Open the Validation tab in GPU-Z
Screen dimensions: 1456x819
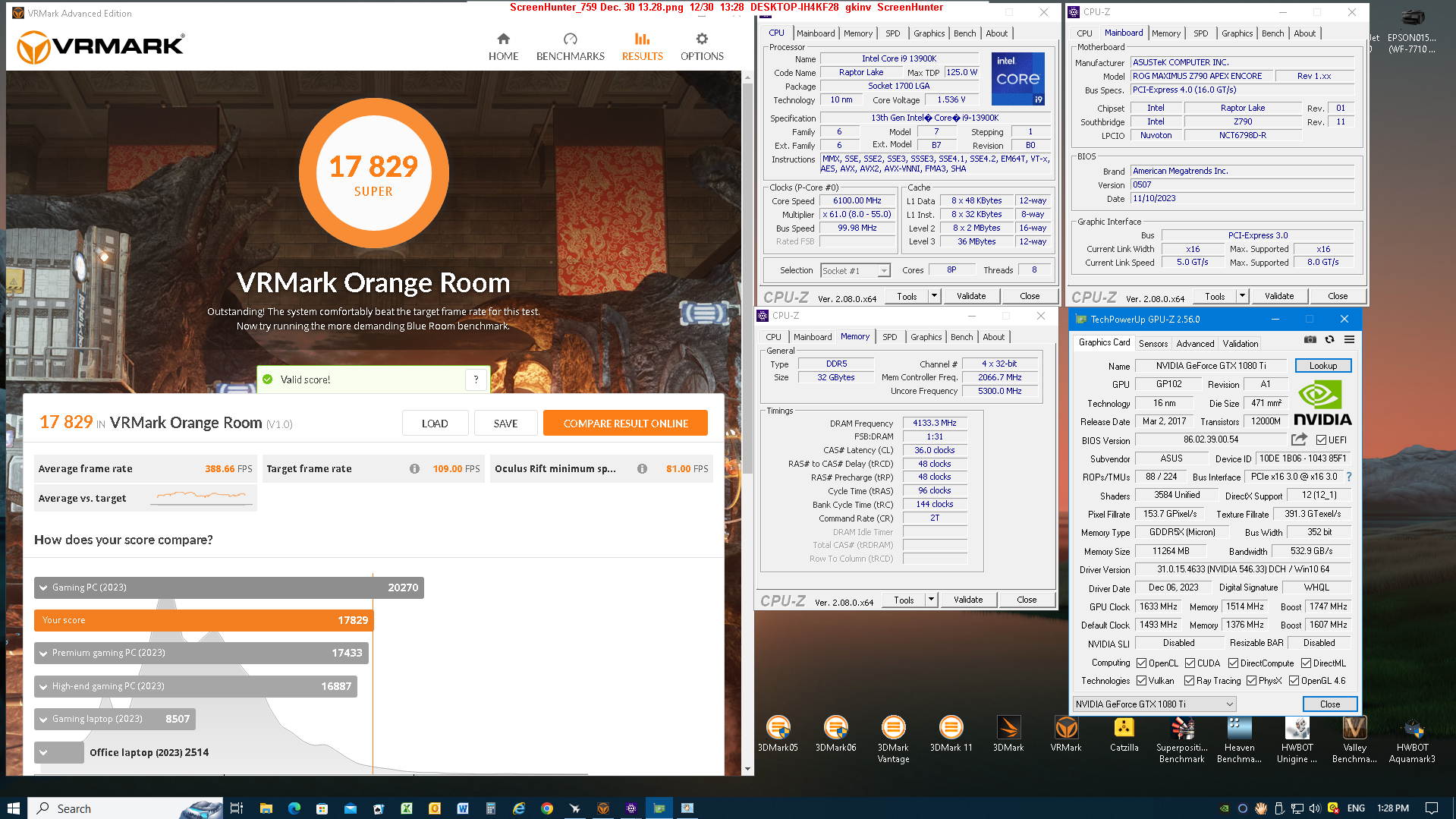(x=1241, y=344)
